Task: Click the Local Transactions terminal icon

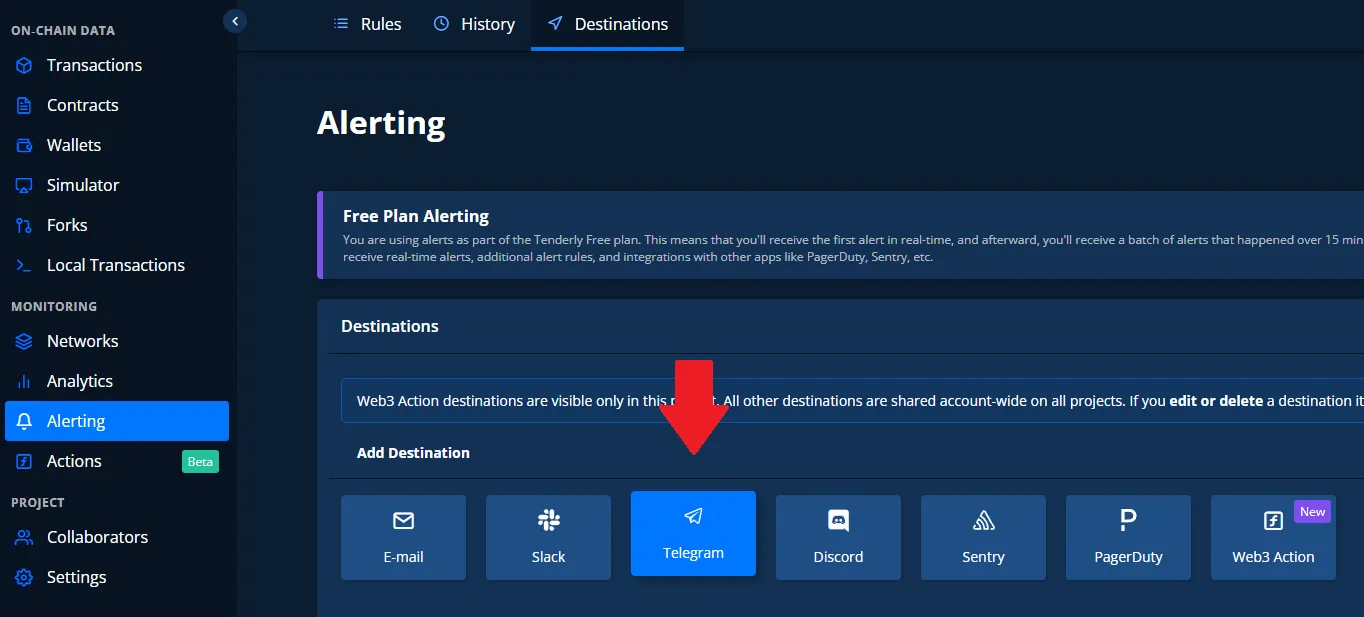Action: [x=25, y=265]
